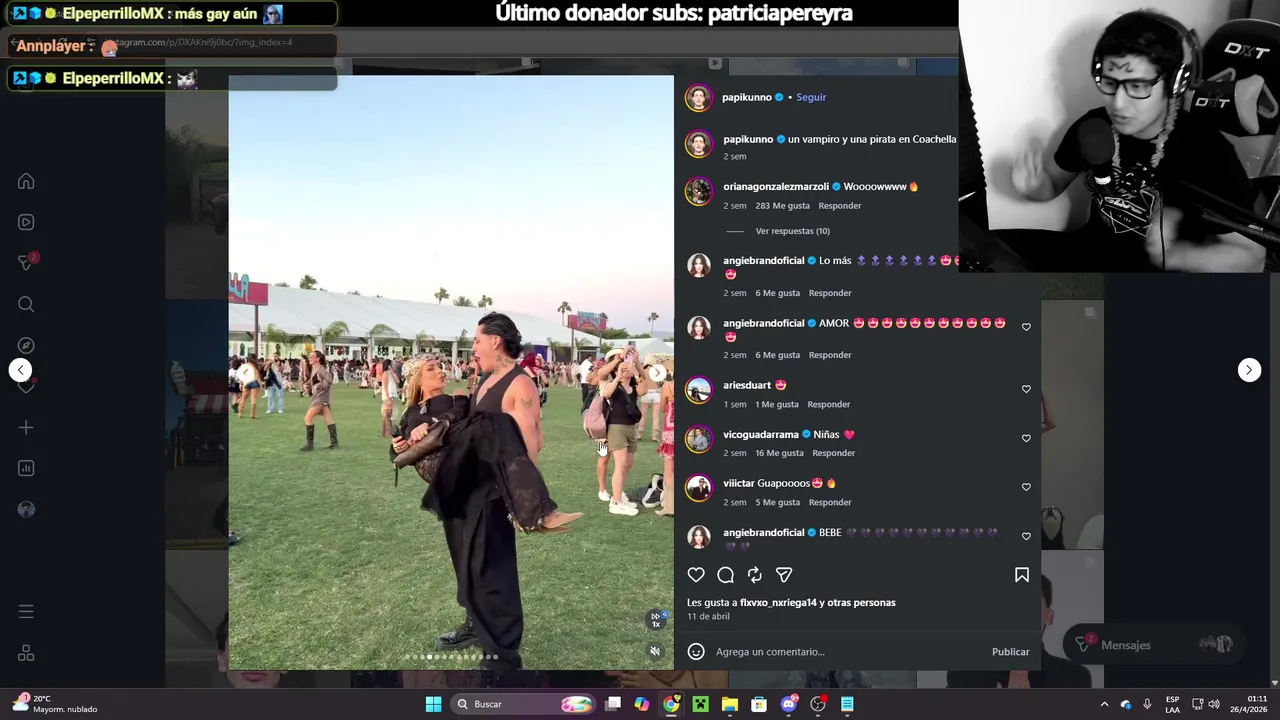Open File Explorer from the taskbar
Viewport: 1280px width, 720px height.
[x=730, y=704]
